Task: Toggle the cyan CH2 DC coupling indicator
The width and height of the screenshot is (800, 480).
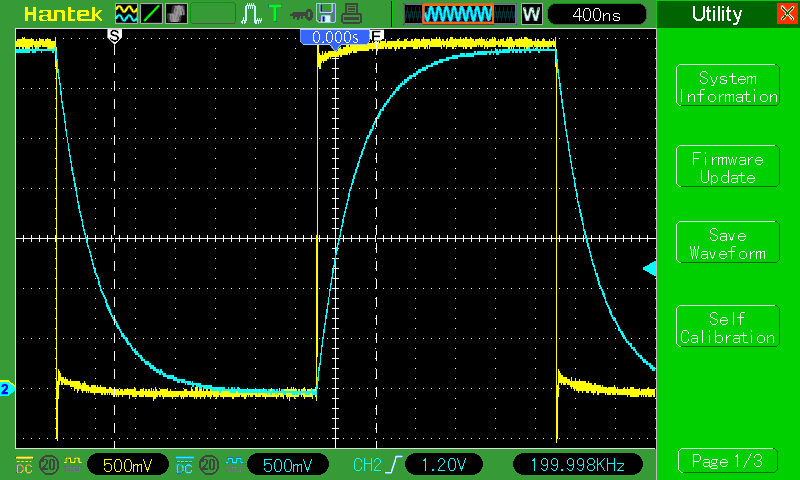Action: click(185, 465)
